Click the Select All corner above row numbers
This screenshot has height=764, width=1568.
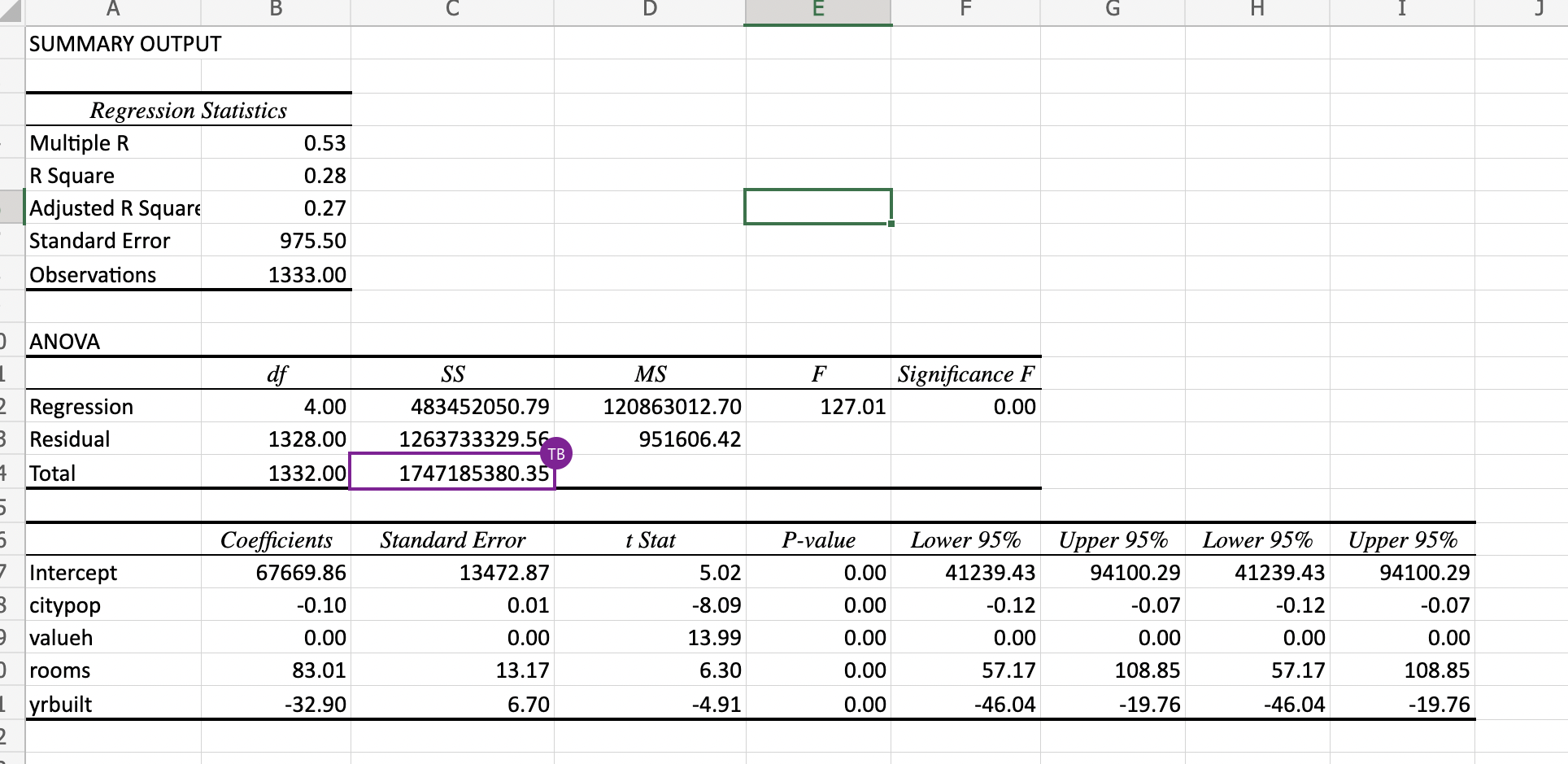pyautogui.click(x=10, y=12)
